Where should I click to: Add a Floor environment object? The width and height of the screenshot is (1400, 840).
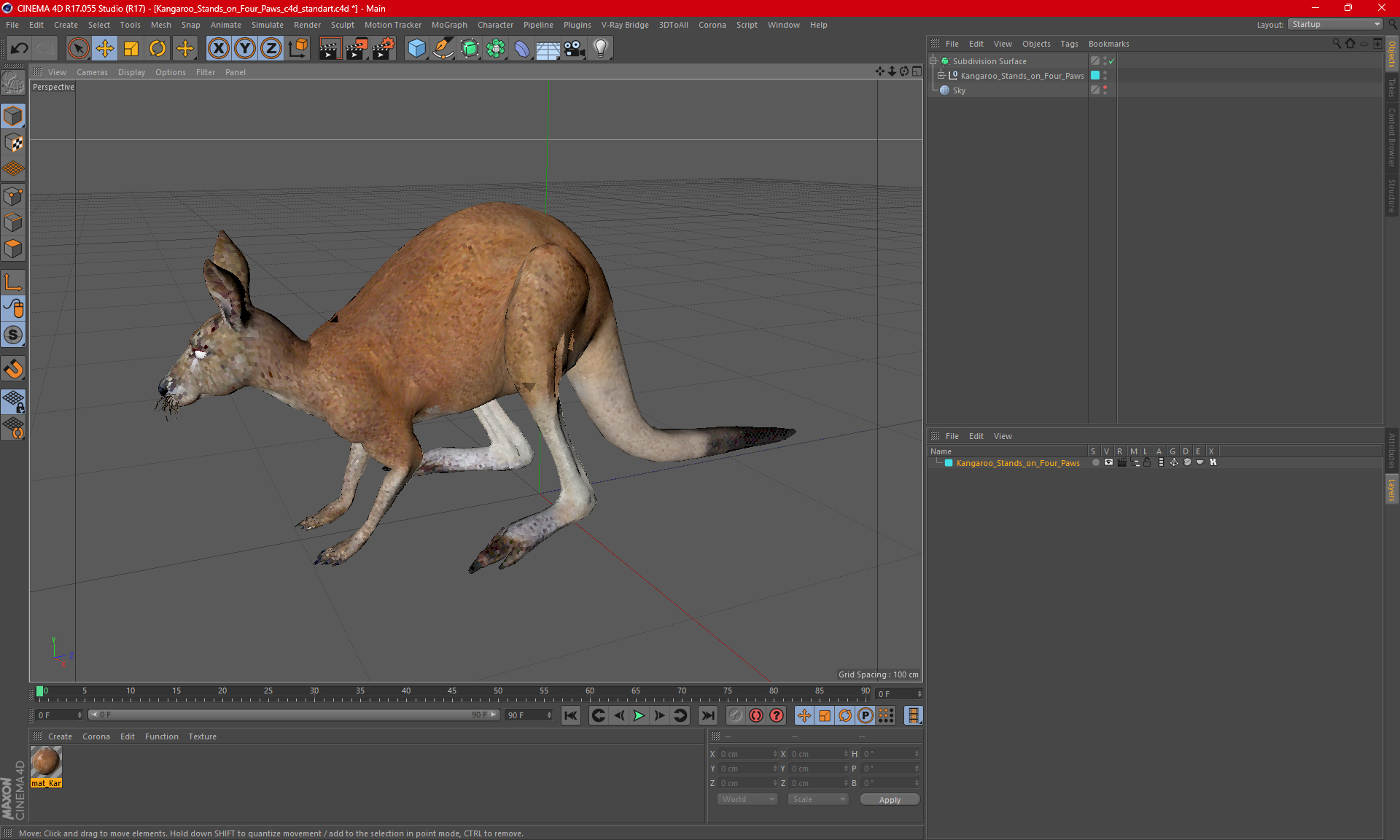click(x=548, y=49)
